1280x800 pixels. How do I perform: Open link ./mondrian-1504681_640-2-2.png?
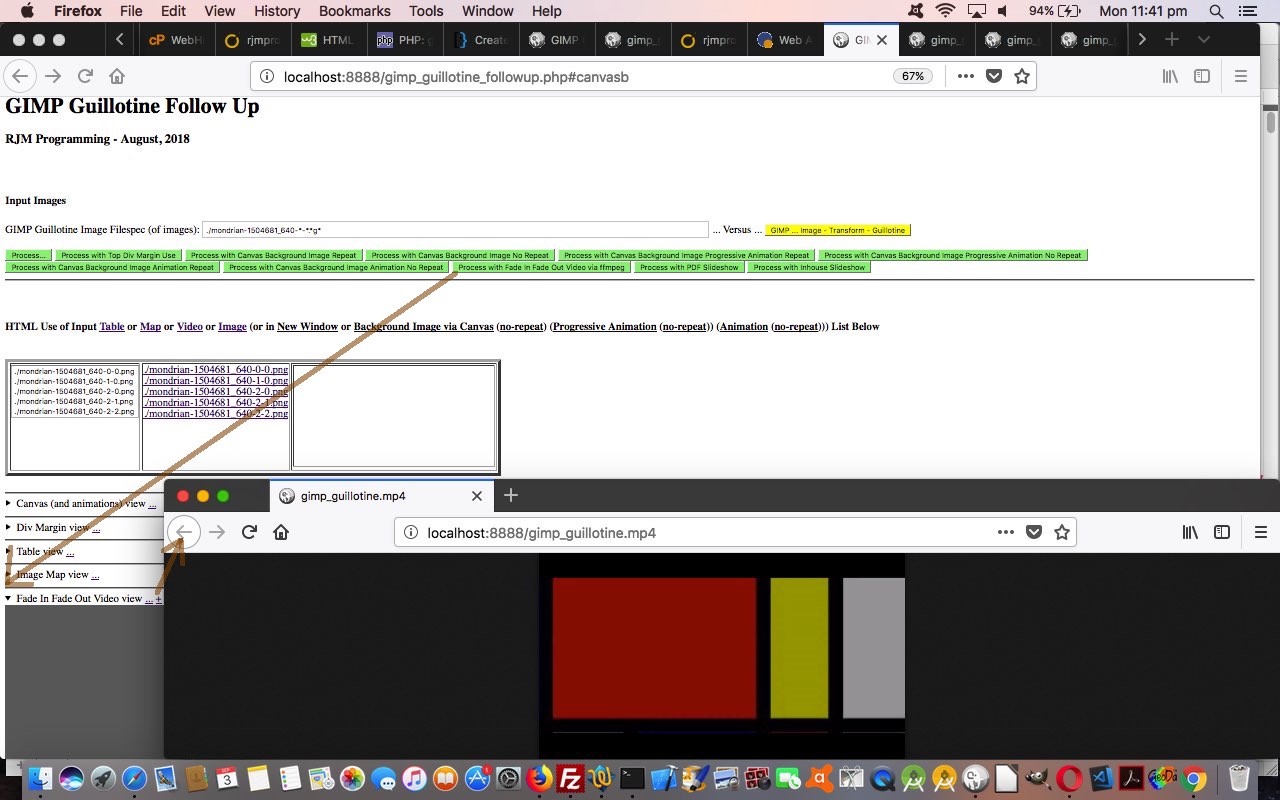click(x=216, y=413)
